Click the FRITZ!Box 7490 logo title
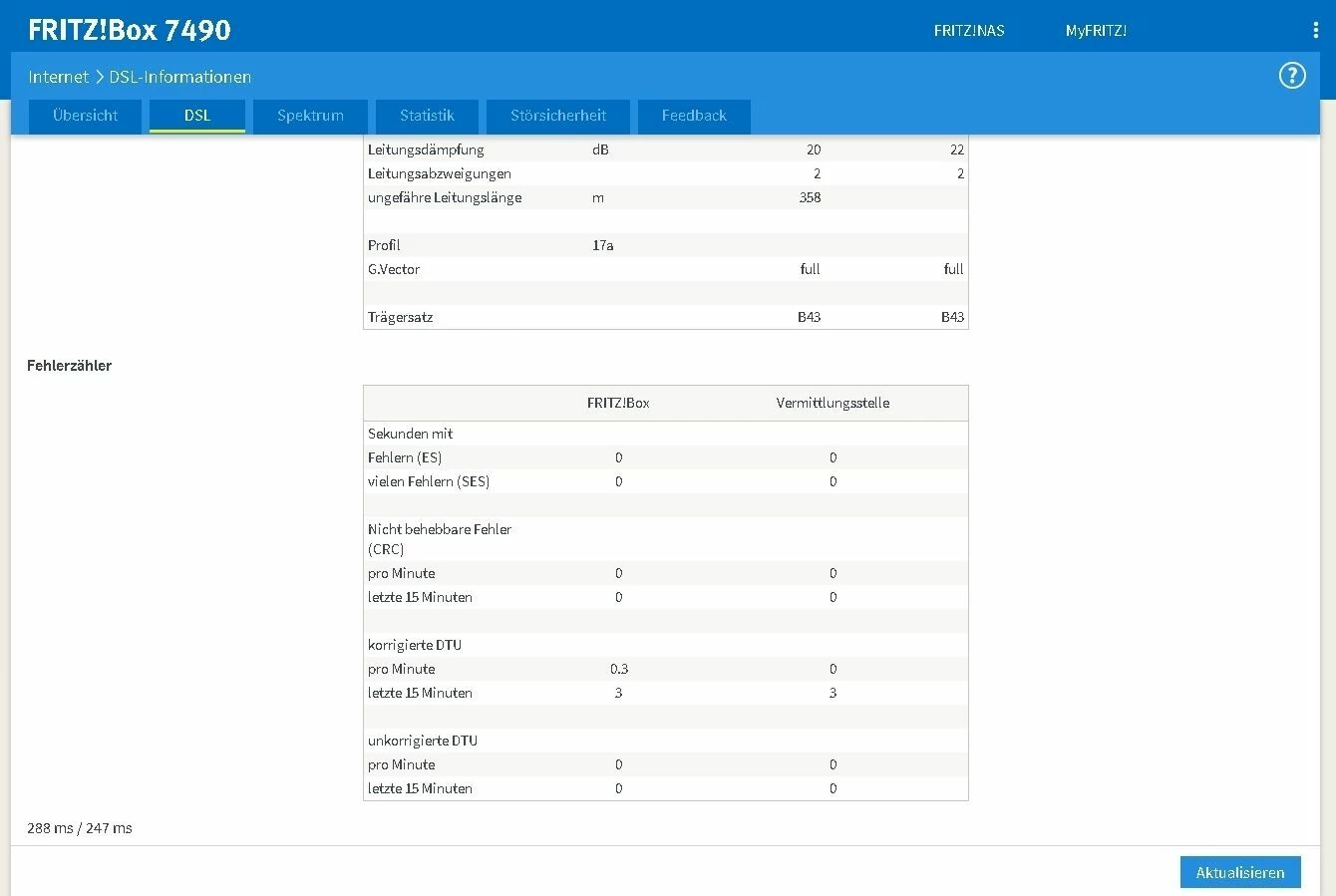This screenshot has height=896, width=1336. (x=130, y=30)
